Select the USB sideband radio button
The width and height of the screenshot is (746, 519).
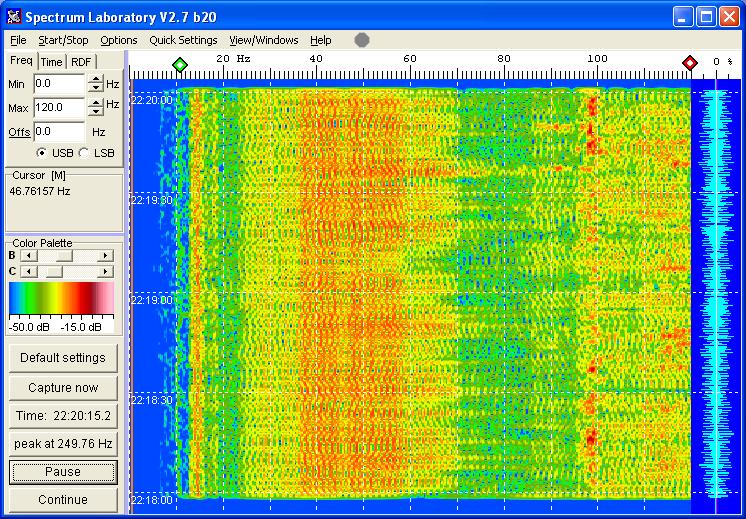[x=41, y=153]
